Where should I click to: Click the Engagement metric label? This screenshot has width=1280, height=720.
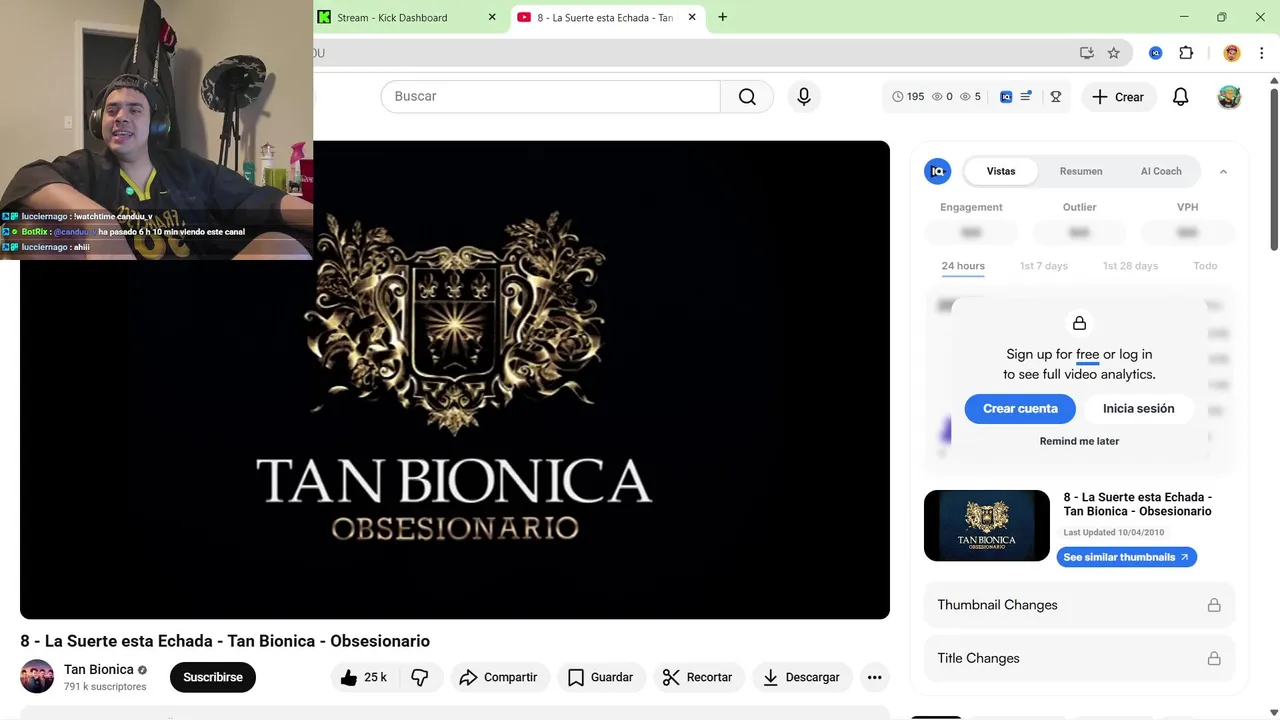[x=971, y=207]
